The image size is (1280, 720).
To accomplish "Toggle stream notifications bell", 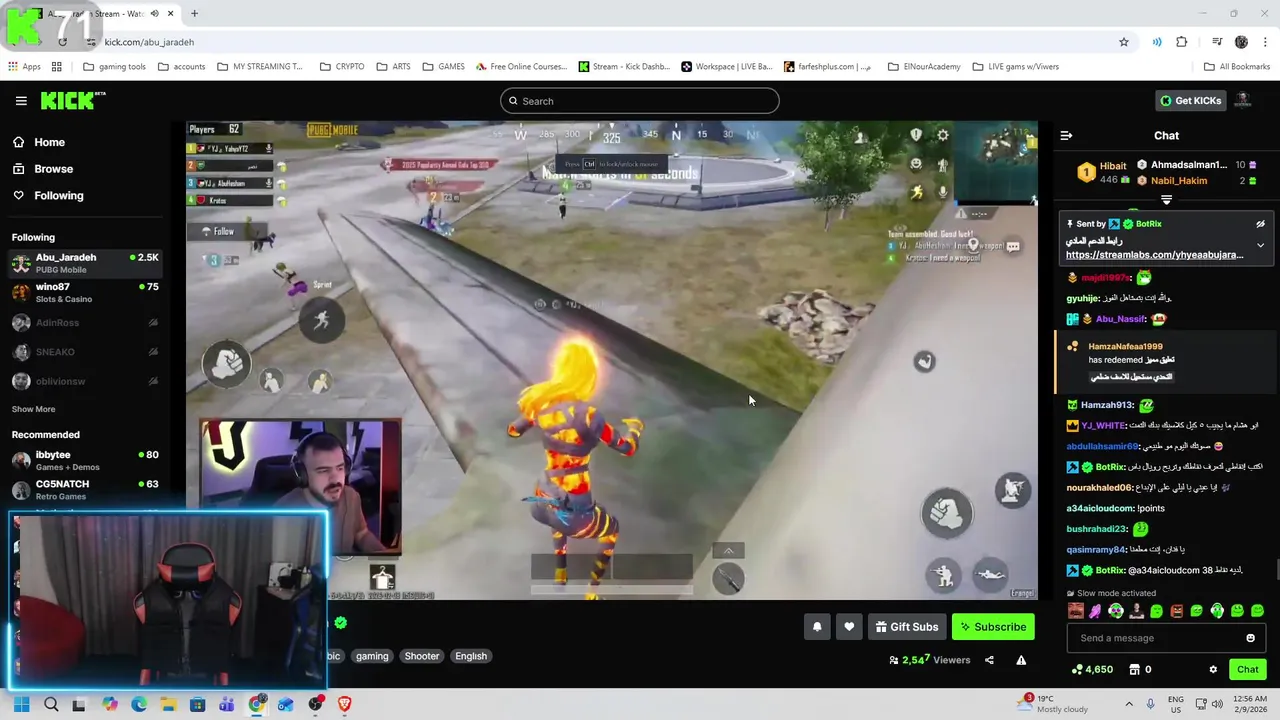I will [x=817, y=627].
